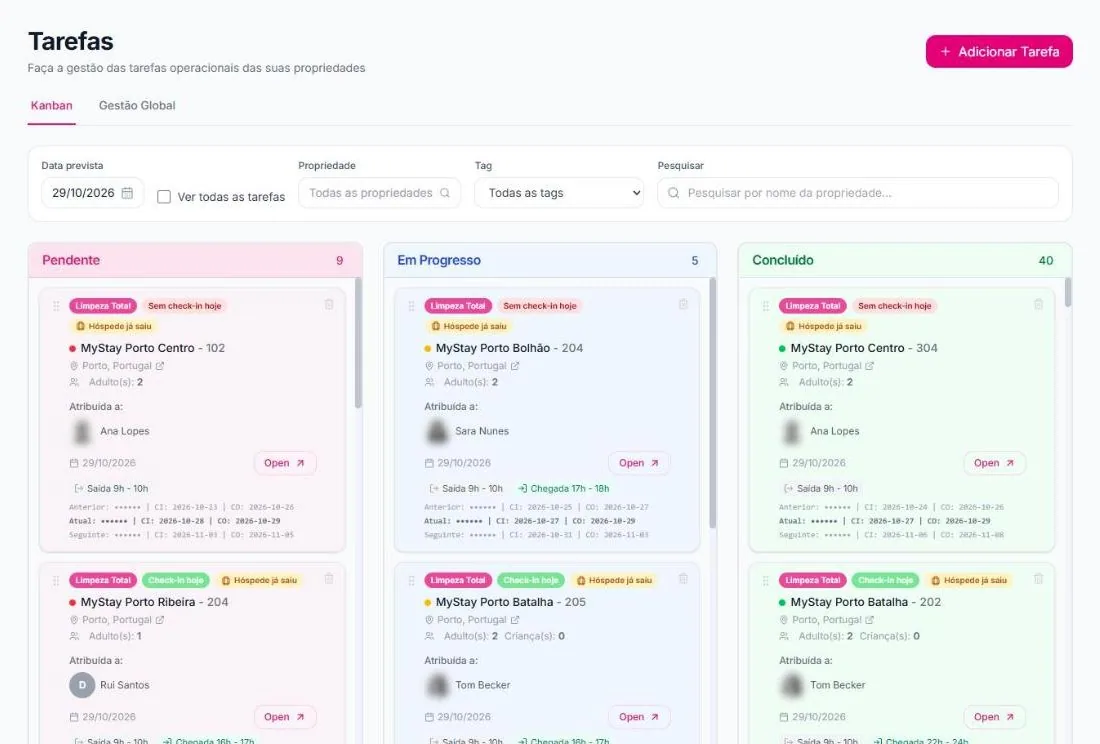The image size is (1100, 744).
Task: Open map link icon for Porto Ribeira - 204
Action: 160,620
